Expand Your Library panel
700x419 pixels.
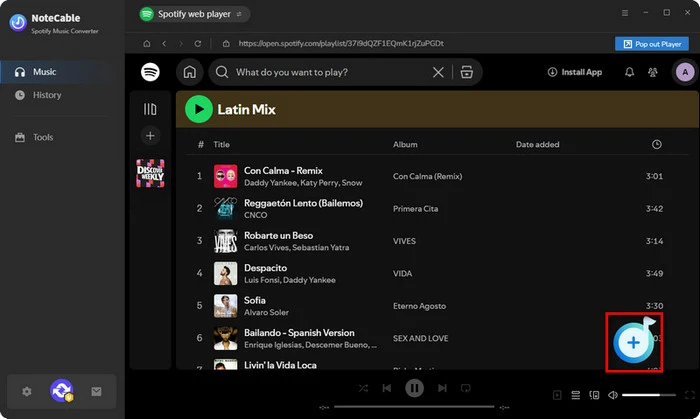coord(150,109)
